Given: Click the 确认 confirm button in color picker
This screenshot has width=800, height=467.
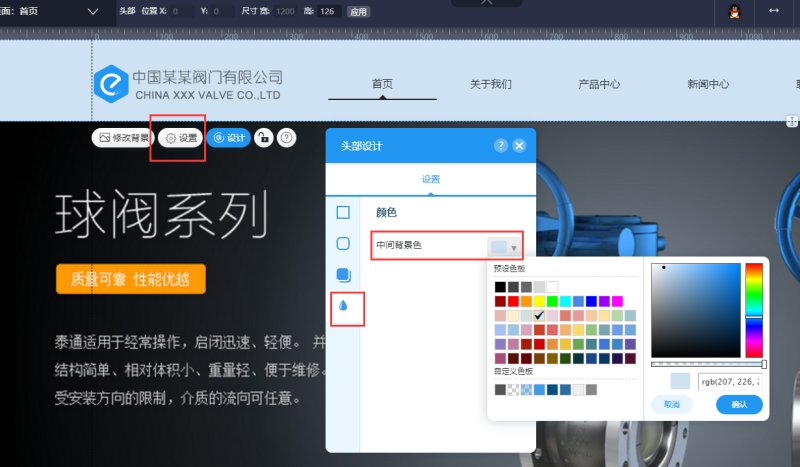Looking at the screenshot, I should coord(739,404).
